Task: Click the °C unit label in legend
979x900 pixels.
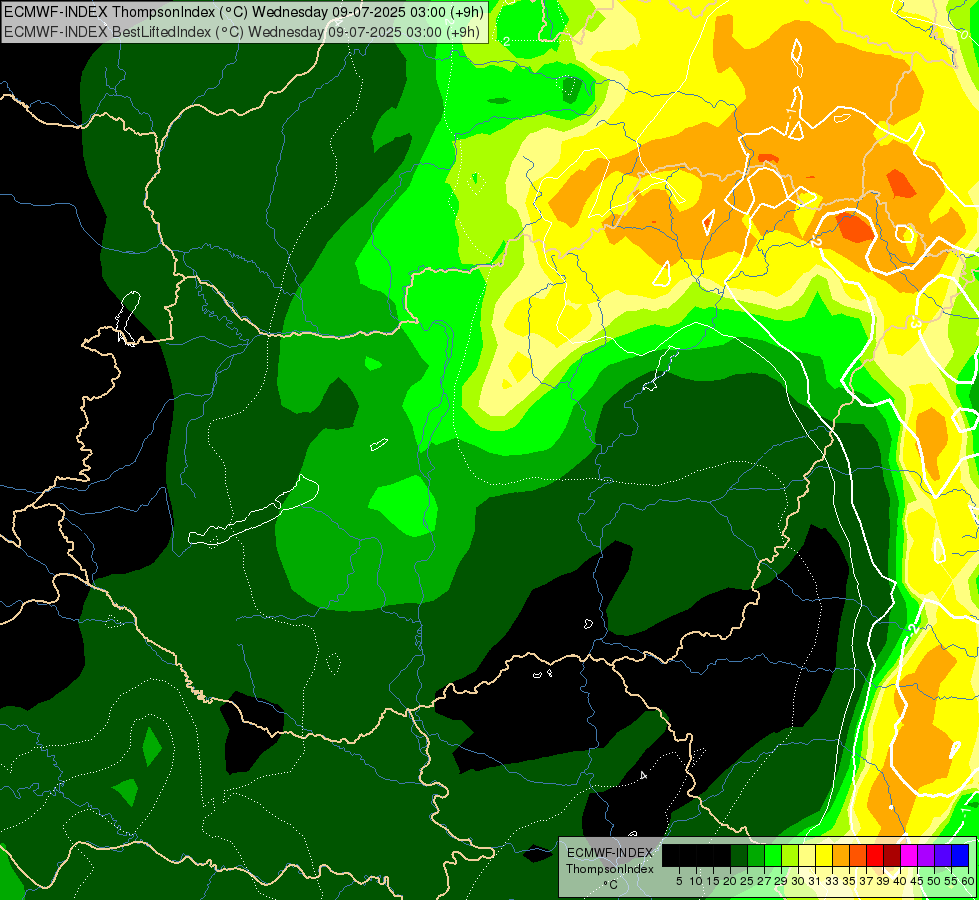Action: [611, 885]
